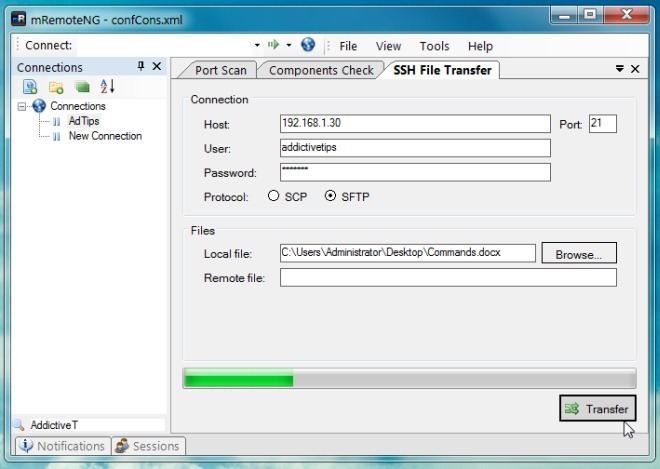Collapse the Connections tree root node
Image resolution: width=660 pixels, height=469 pixels.
(21, 106)
